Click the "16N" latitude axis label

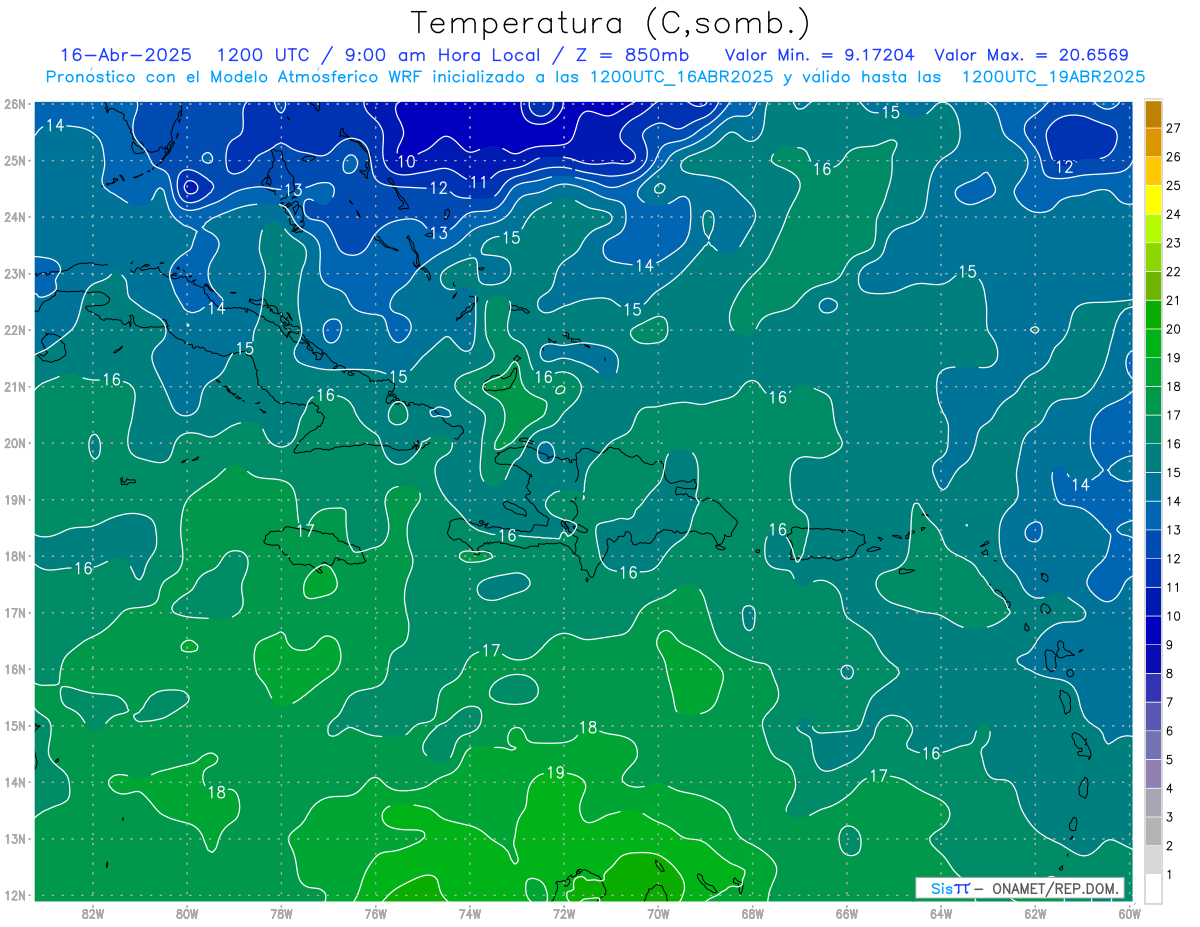(14, 669)
